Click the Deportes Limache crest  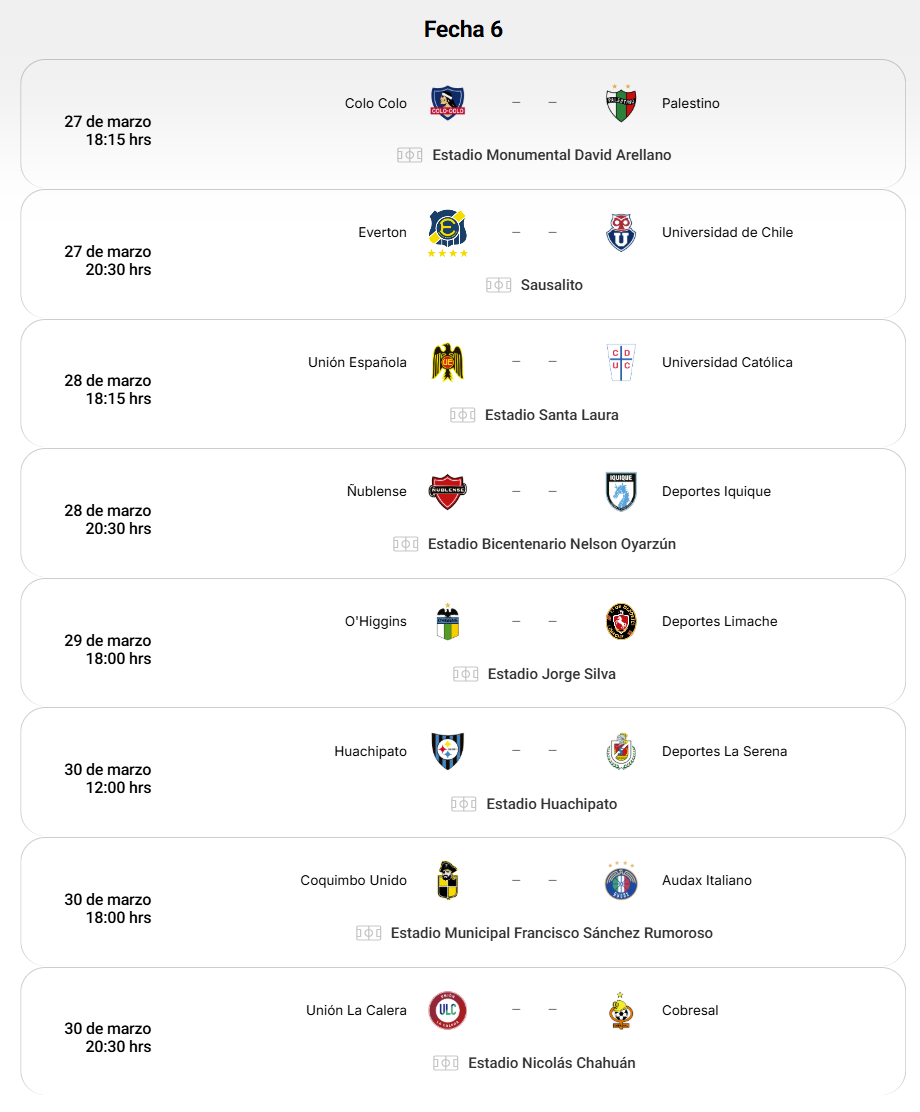(x=621, y=621)
